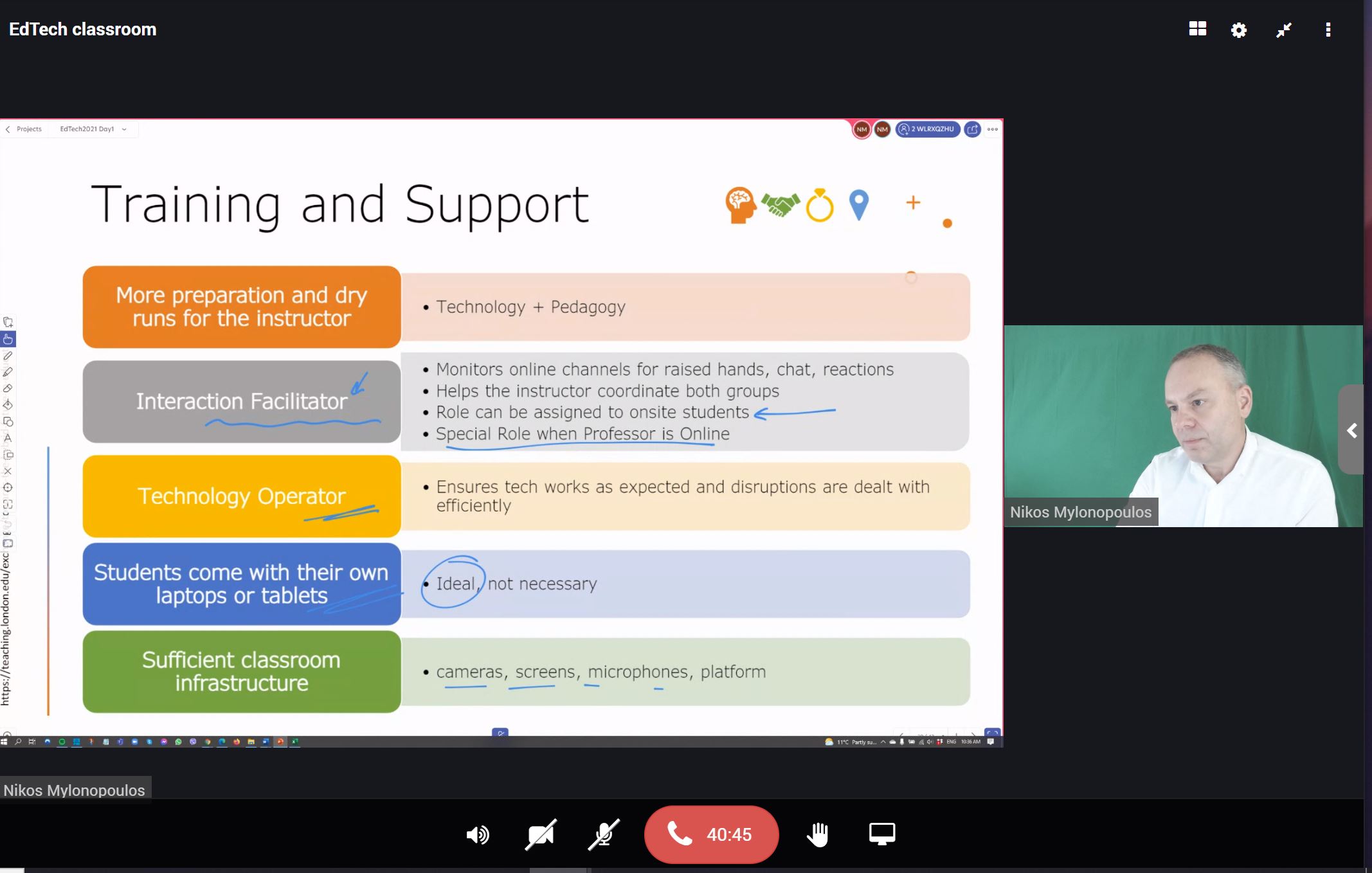Click the 11°C weather widget
Image resolution: width=1372 pixels, height=873 pixels.
point(851,742)
